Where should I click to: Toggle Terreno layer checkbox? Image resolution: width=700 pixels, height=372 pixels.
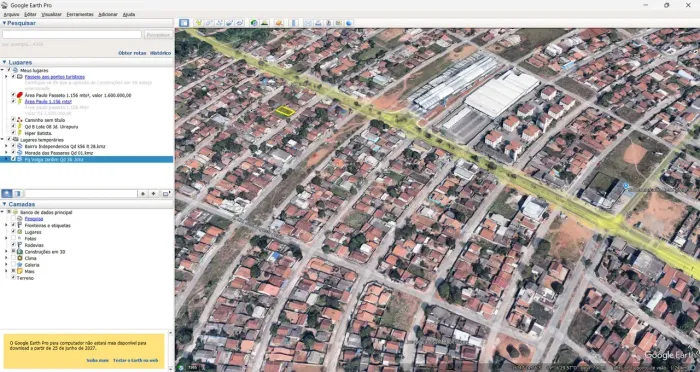[x=13, y=278]
